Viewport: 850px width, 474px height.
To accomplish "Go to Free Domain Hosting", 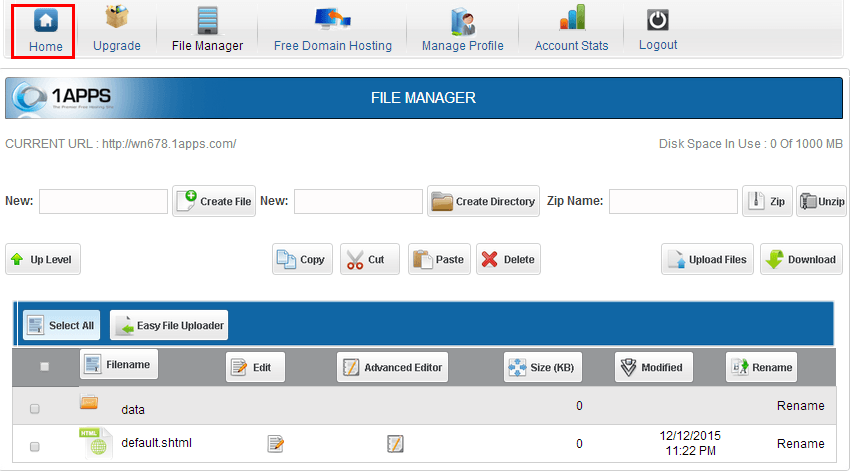I will (x=332, y=30).
